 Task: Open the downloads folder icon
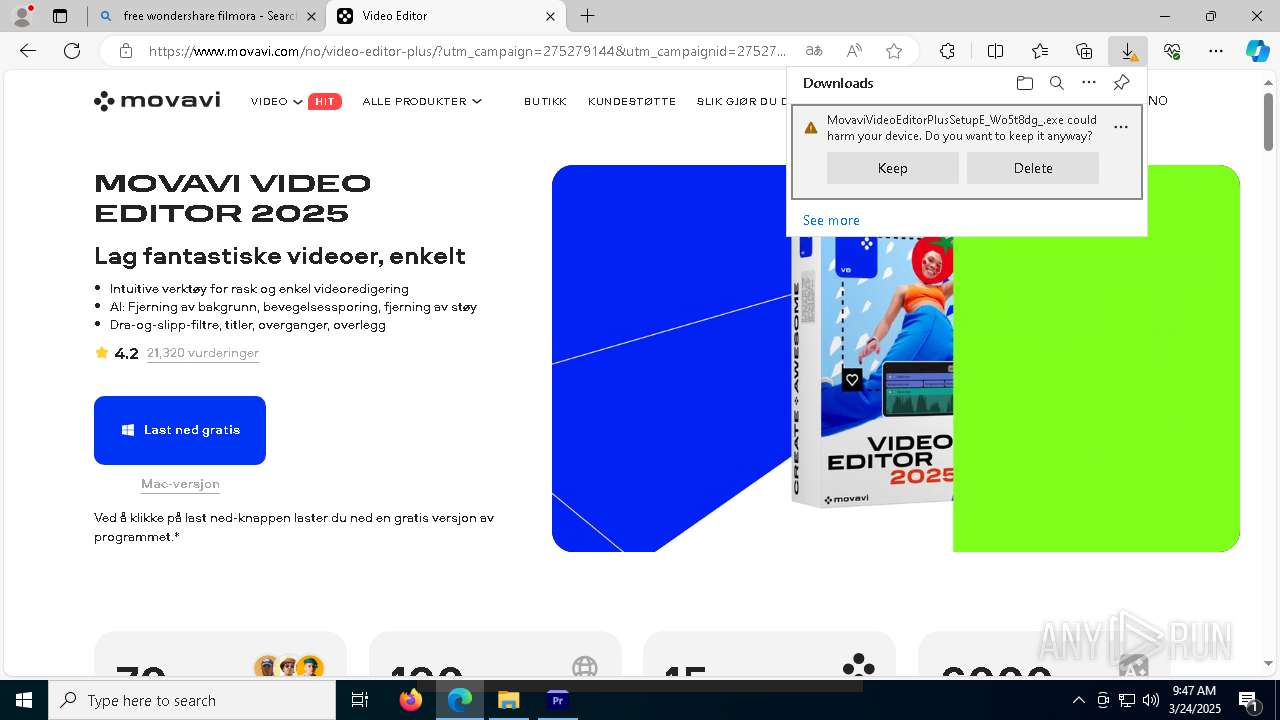1024,83
